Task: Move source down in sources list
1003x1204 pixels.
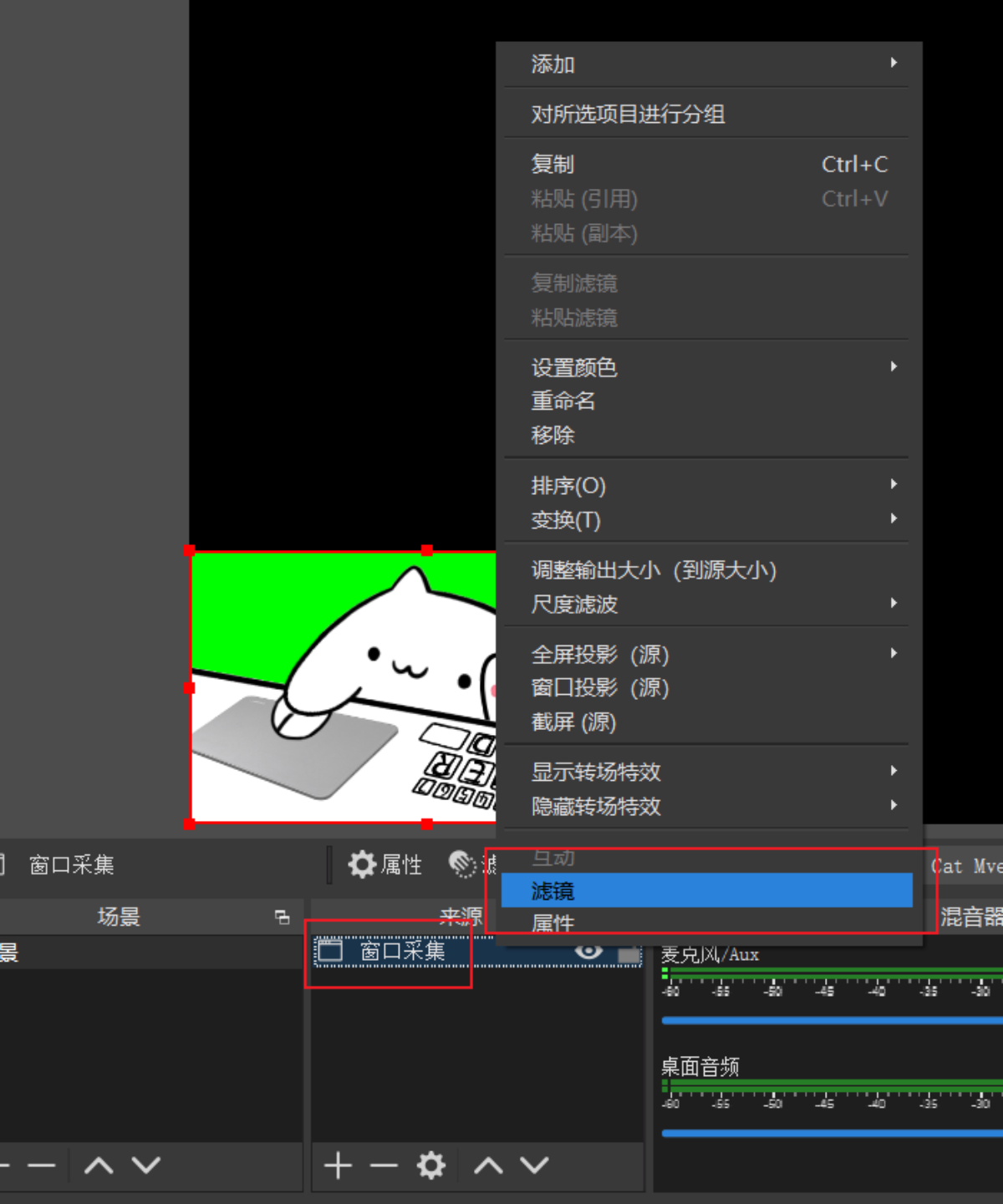Action: 535,1165
